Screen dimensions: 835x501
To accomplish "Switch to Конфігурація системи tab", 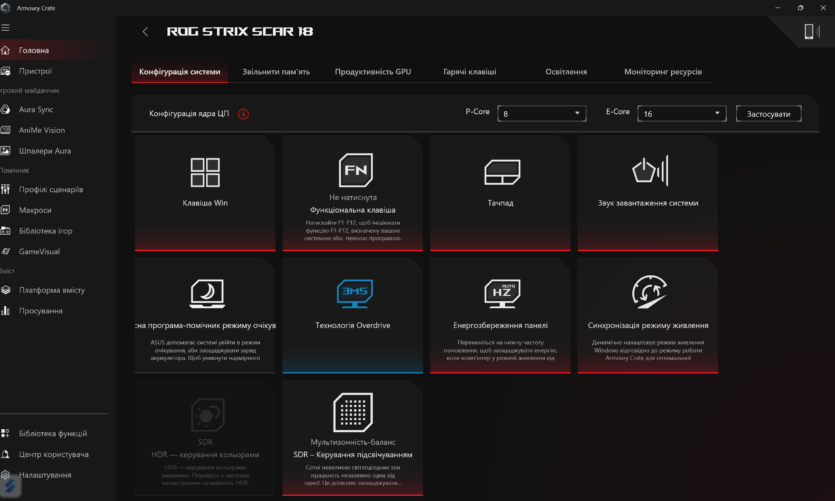I will click(179, 72).
